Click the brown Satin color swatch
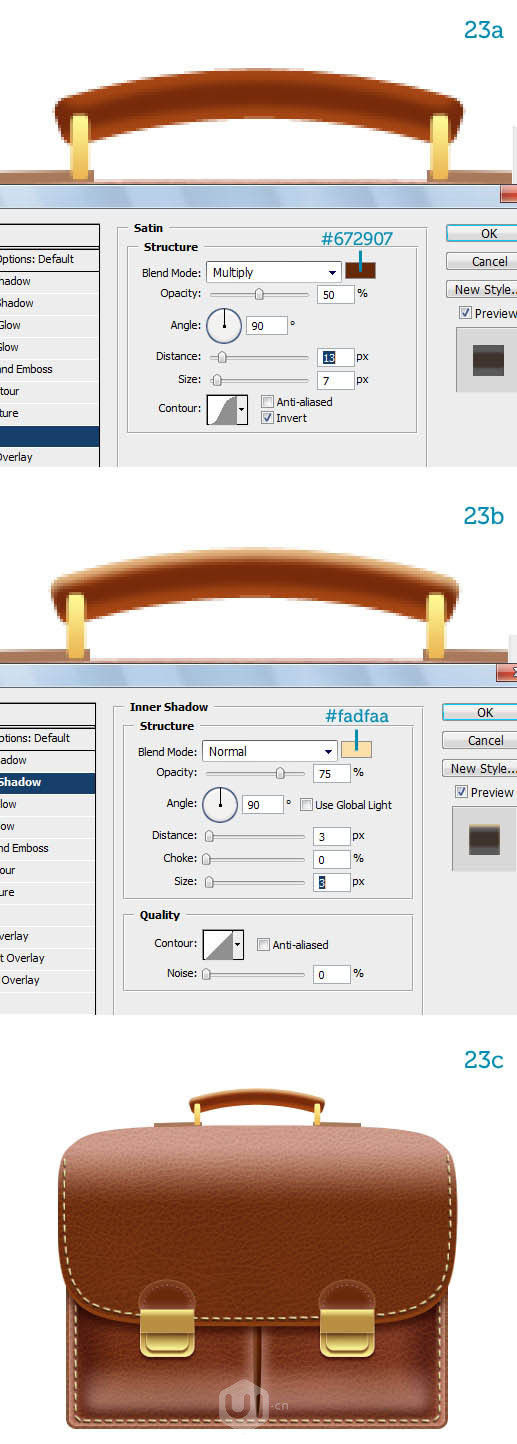This screenshot has width=517, height=1444. pos(360,271)
